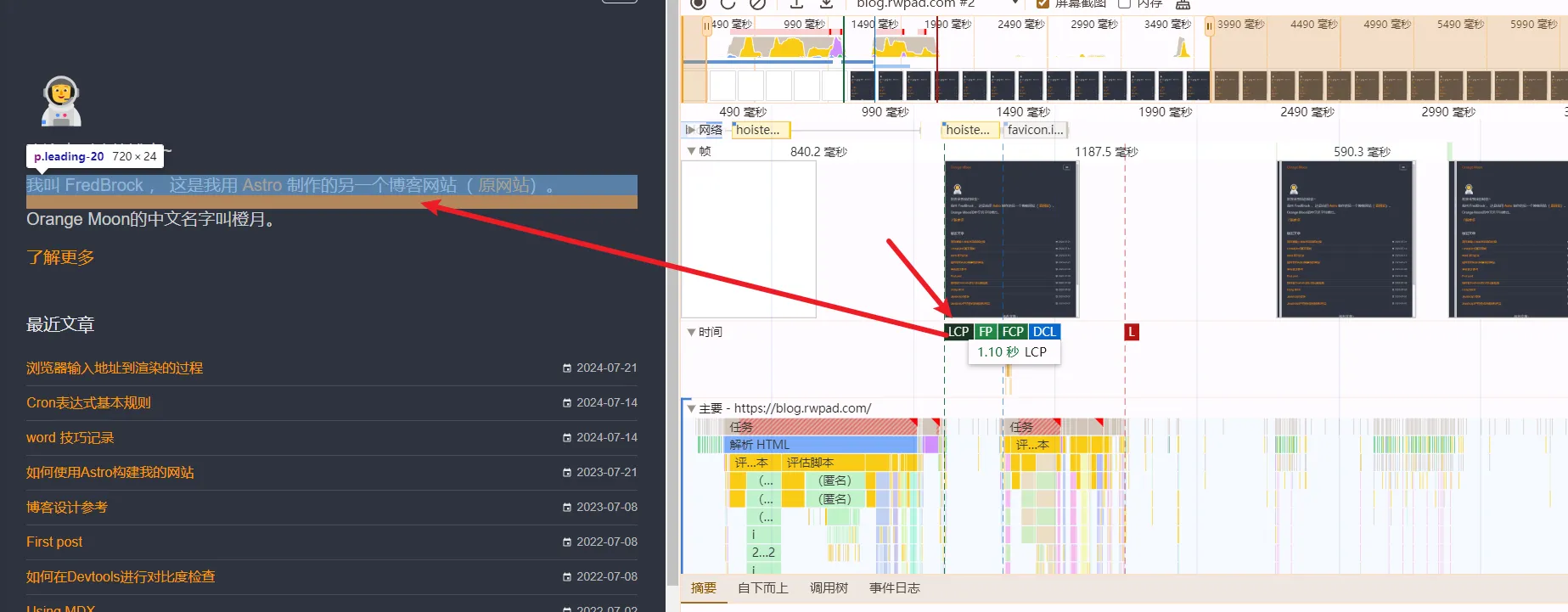Open article Cron表达式基本规则
The image size is (1568, 612).
point(88,403)
